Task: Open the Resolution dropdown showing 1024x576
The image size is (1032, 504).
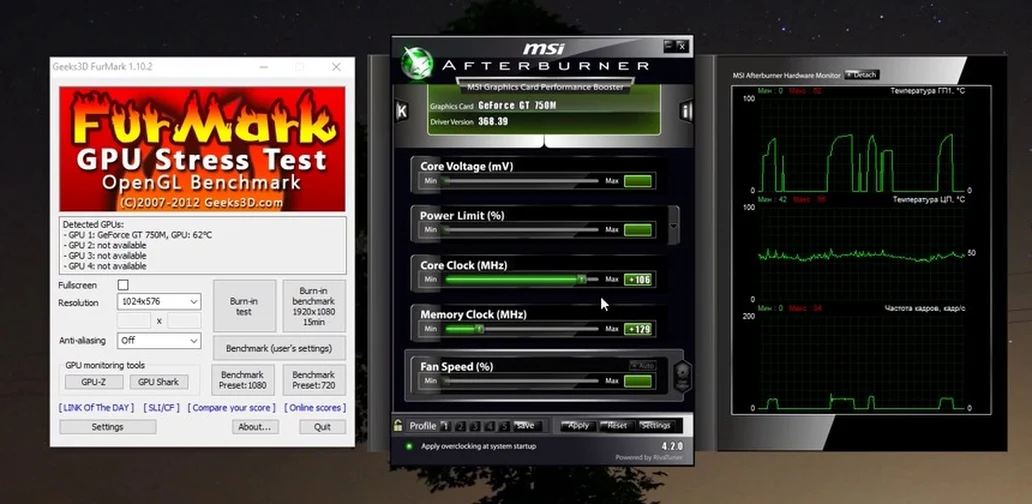Action: click(159, 302)
